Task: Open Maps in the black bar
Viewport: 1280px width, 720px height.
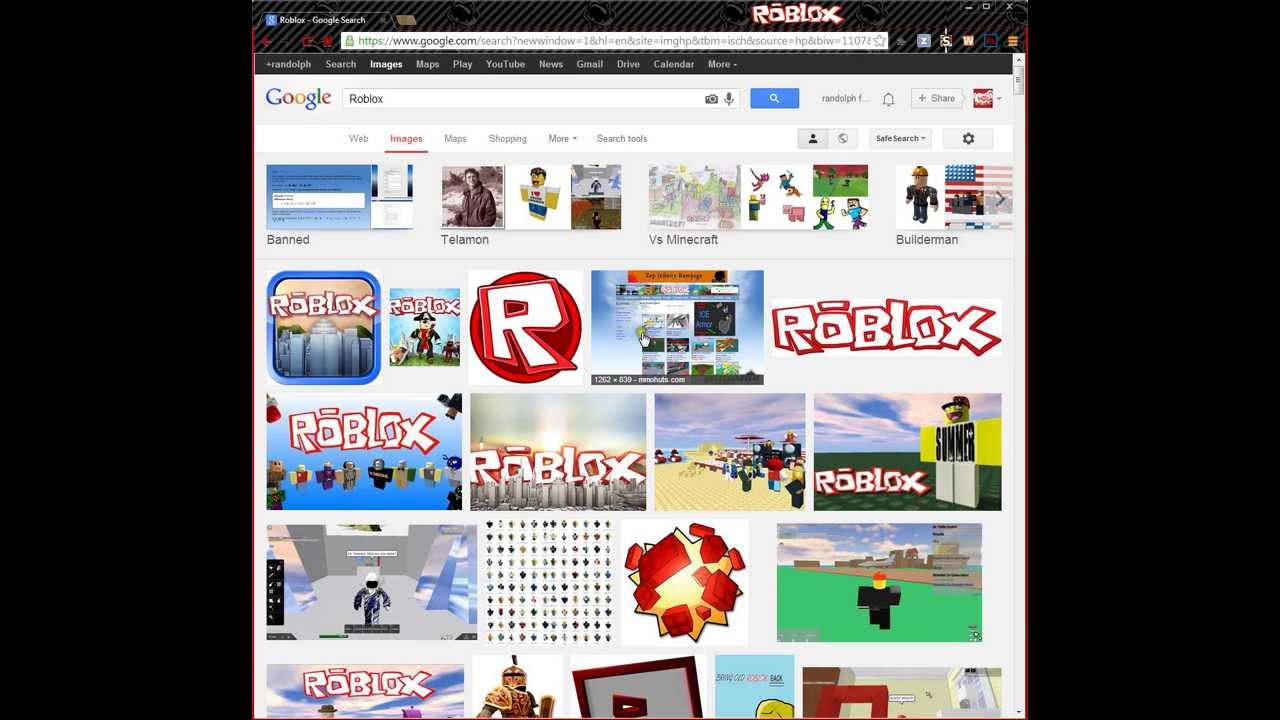Action: click(x=428, y=64)
